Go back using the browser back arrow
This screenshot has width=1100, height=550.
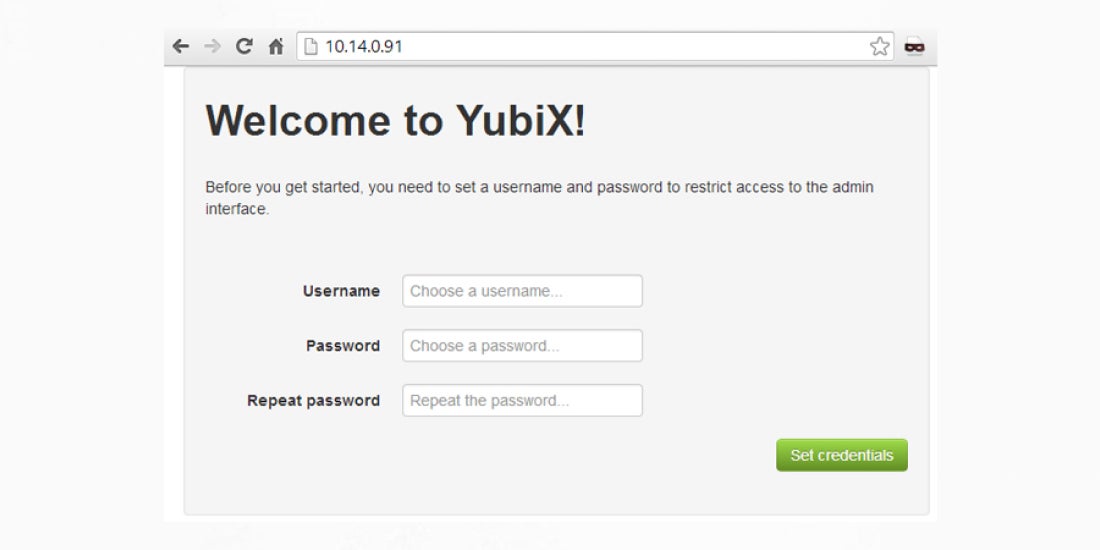(180, 46)
